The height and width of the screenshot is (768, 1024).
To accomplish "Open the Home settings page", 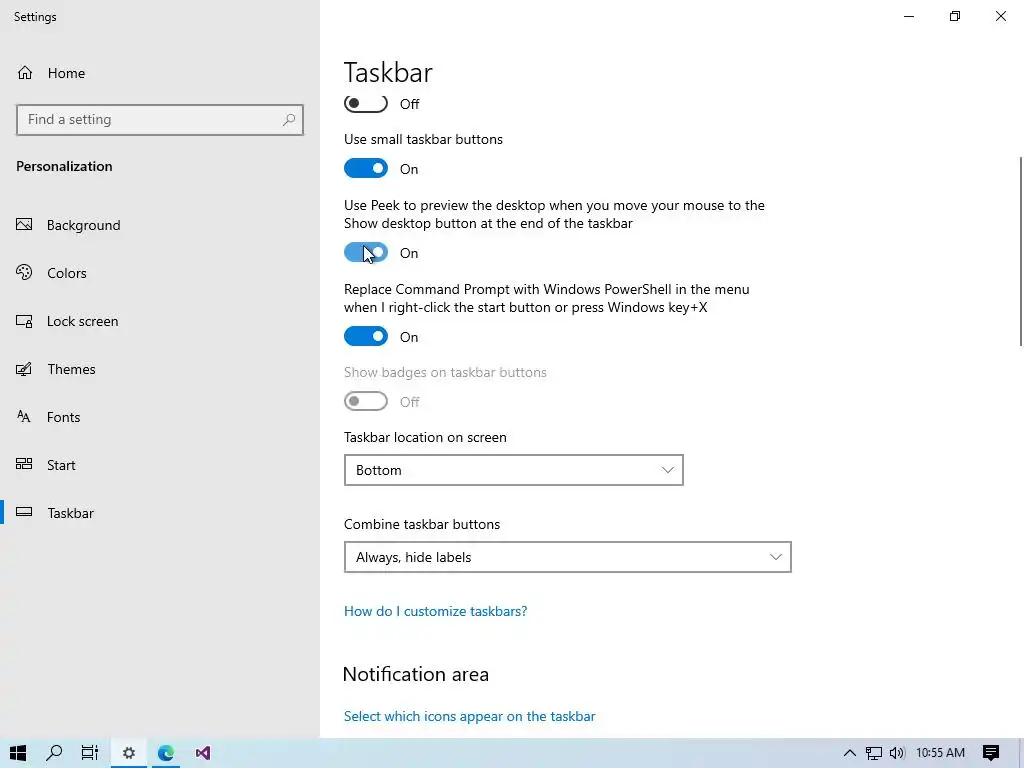I will click(51, 73).
